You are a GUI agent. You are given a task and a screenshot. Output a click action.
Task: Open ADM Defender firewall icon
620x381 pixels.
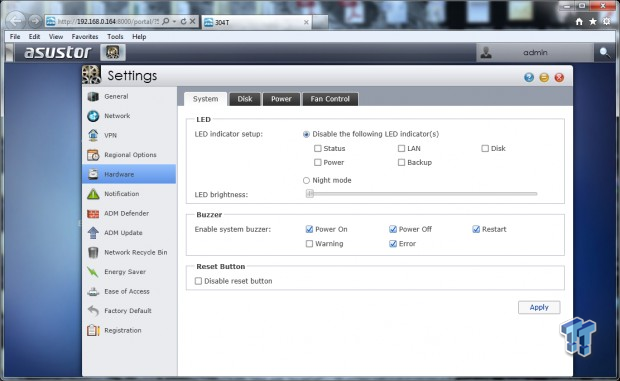93,213
